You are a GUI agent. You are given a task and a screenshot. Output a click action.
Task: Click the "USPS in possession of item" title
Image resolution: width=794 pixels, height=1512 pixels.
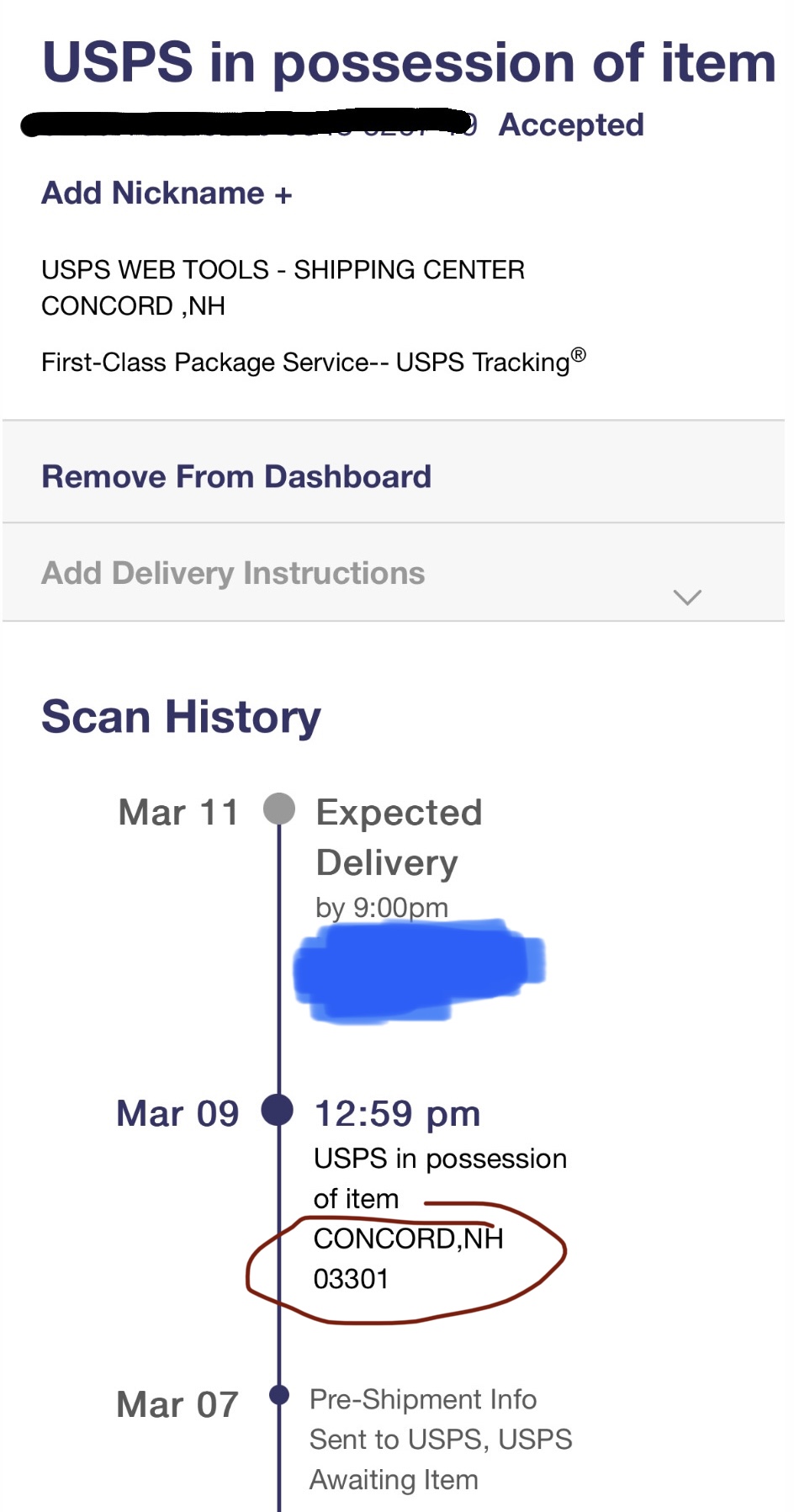(x=409, y=63)
